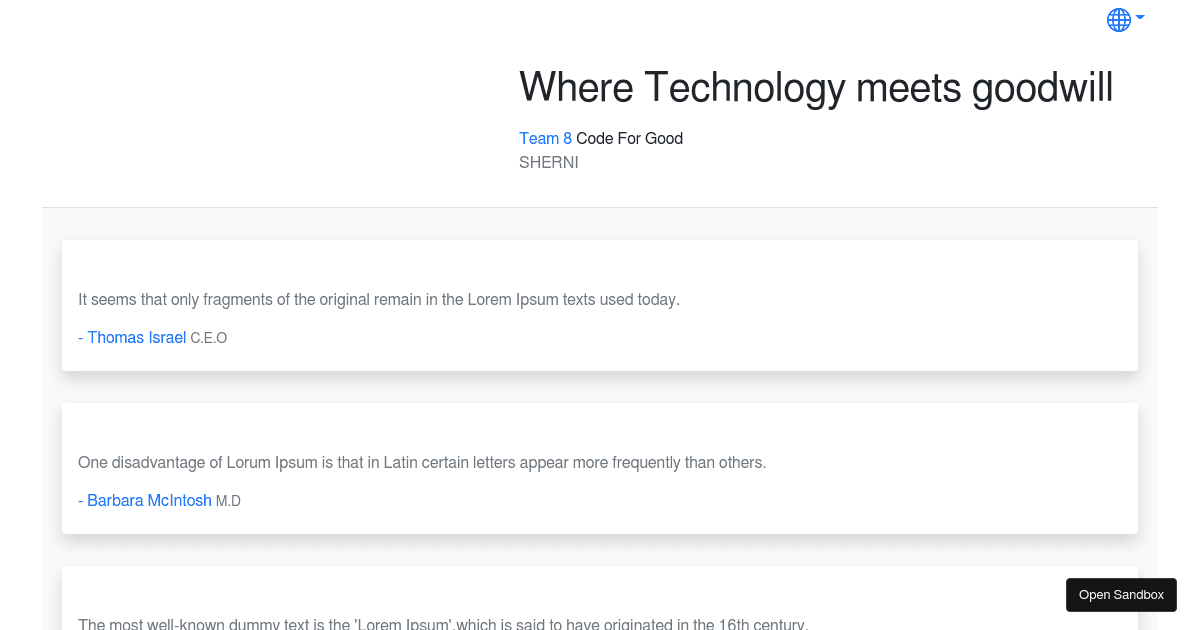The image size is (1200, 630).
Task: Follow the Team 8 link
Action: point(545,138)
